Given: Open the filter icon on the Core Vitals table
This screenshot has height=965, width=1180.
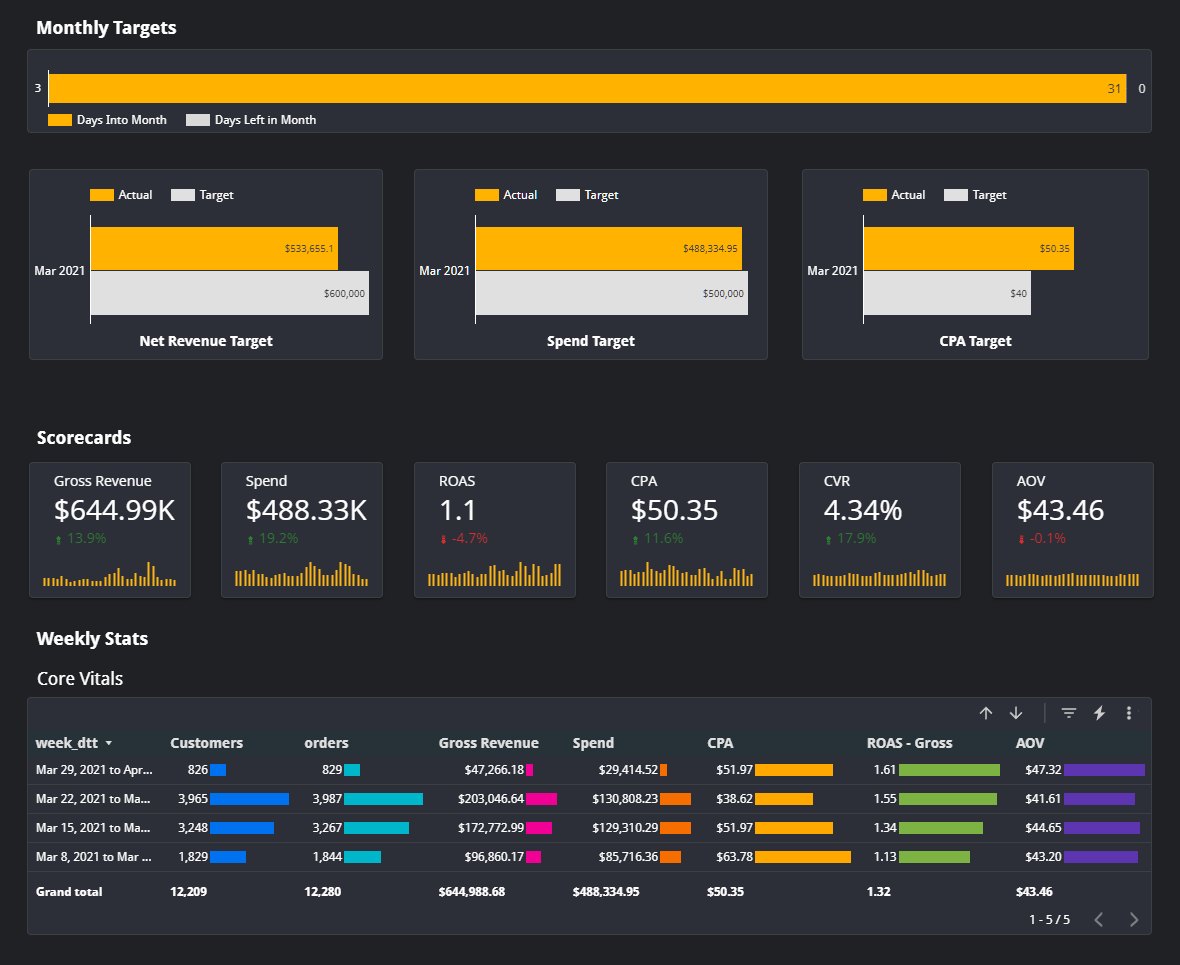Looking at the screenshot, I should point(1069,712).
